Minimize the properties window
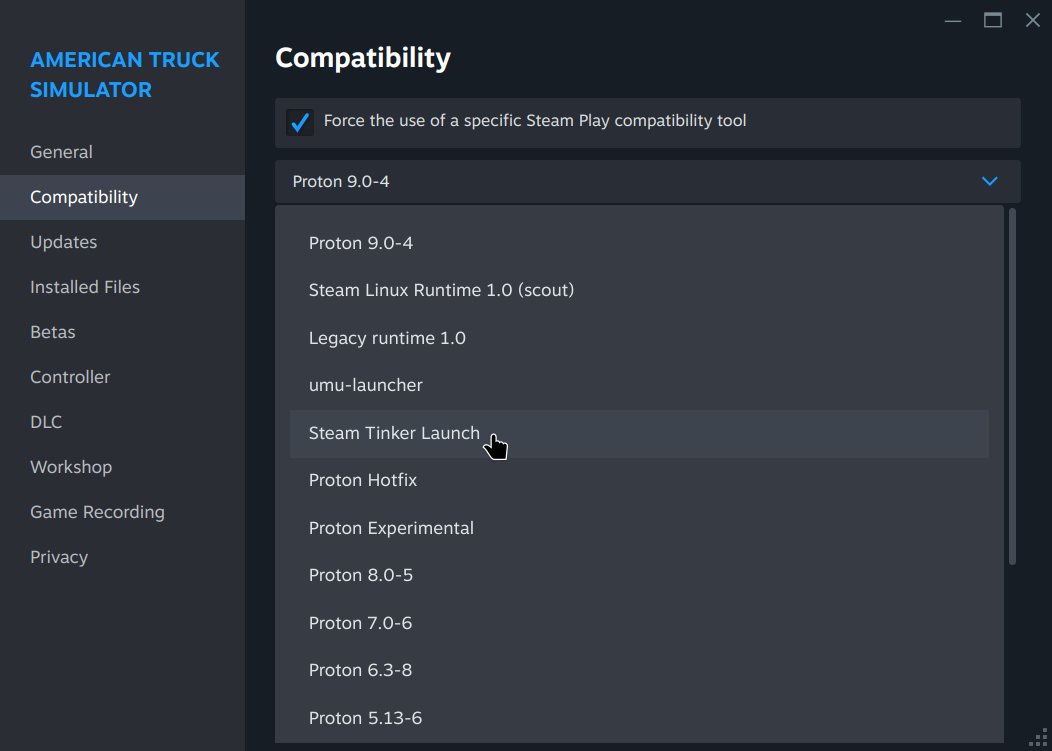1052x751 pixels. tap(953, 20)
